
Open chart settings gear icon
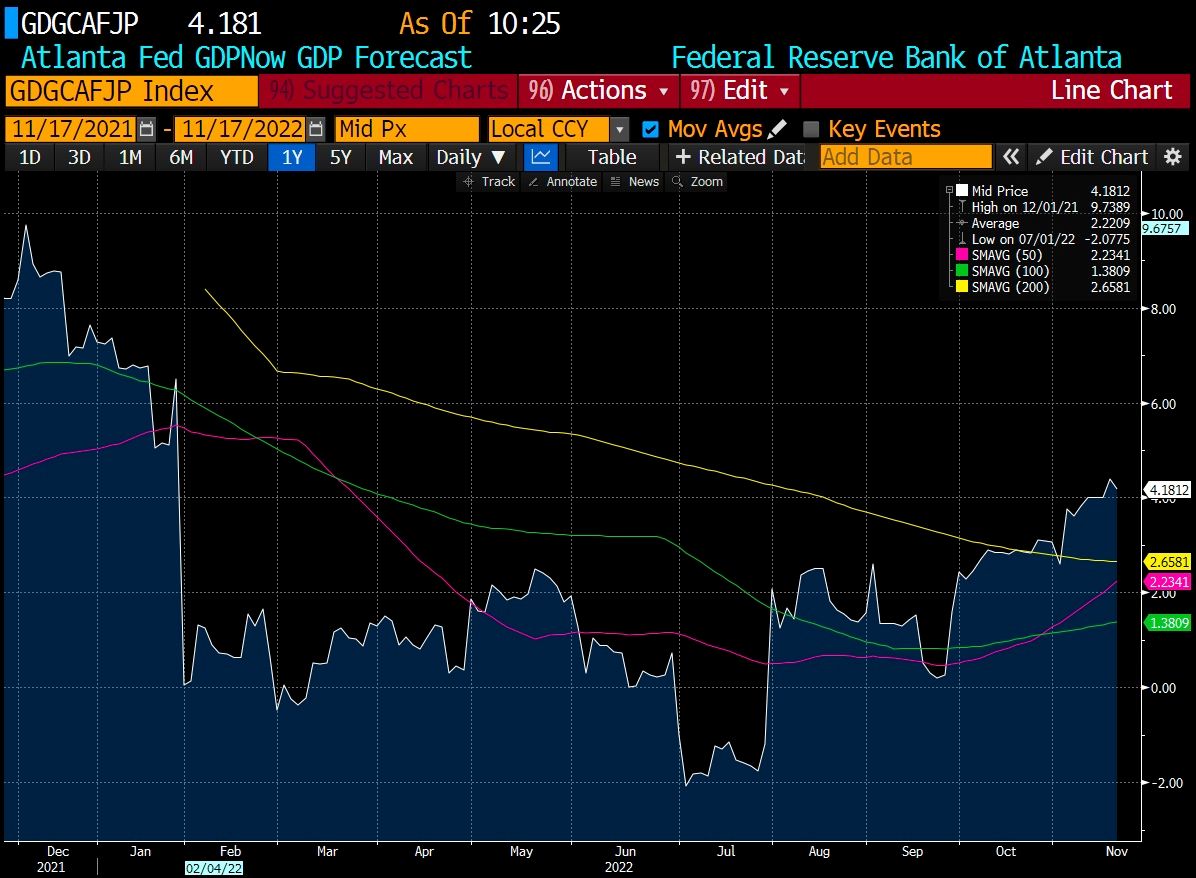pos(1173,157)
